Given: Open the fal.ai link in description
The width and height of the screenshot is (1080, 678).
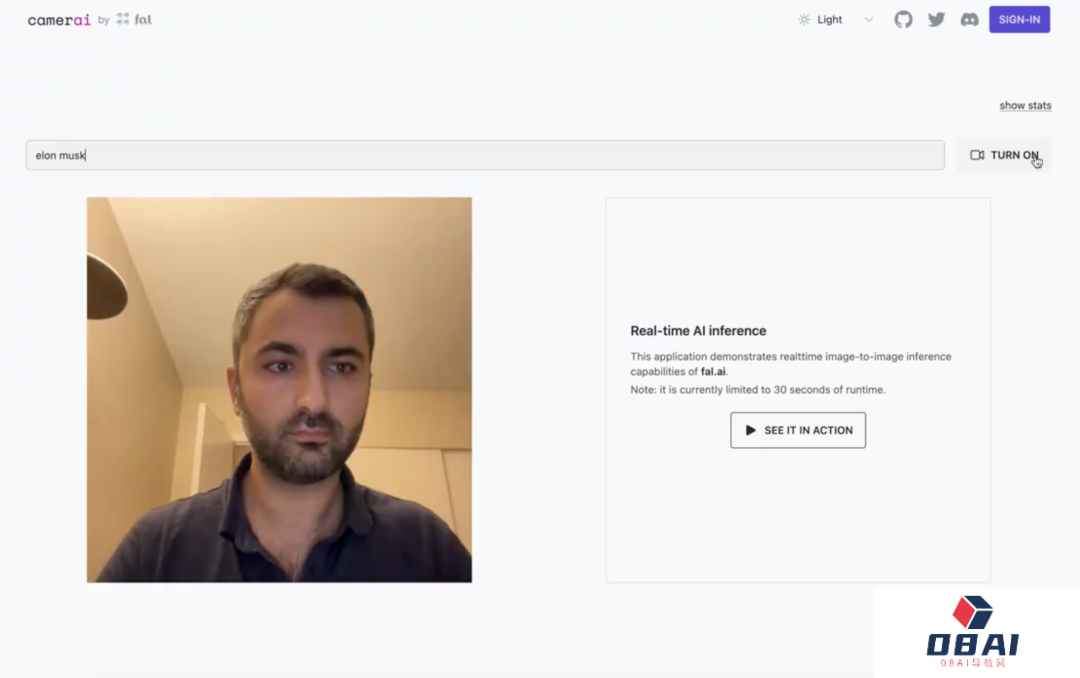Looking at the screenshot, I should coord(713,371).
